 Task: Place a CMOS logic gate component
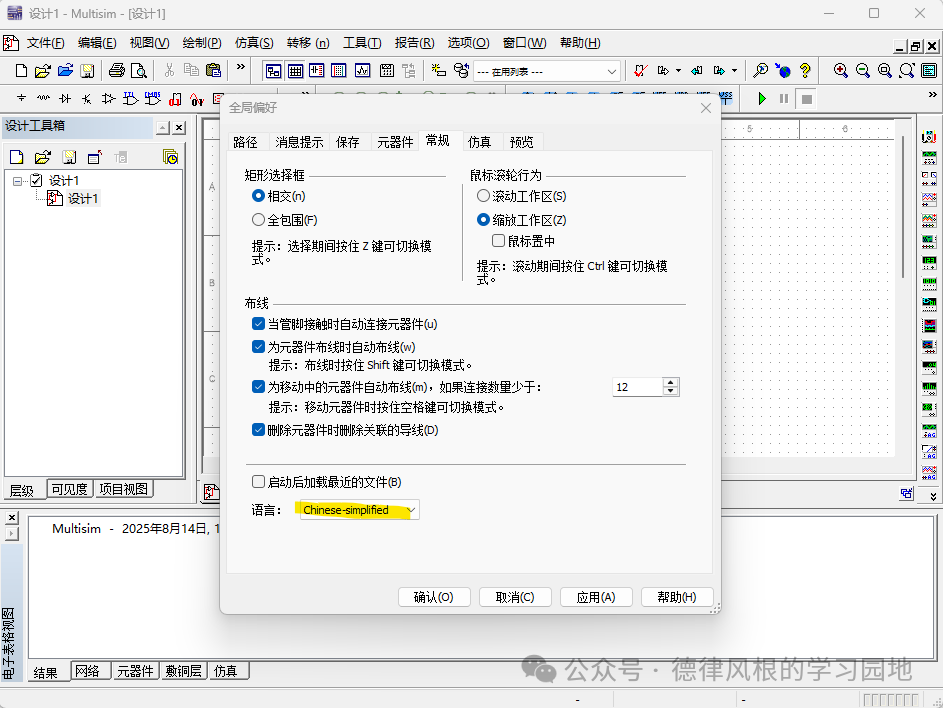coord(153,99)
